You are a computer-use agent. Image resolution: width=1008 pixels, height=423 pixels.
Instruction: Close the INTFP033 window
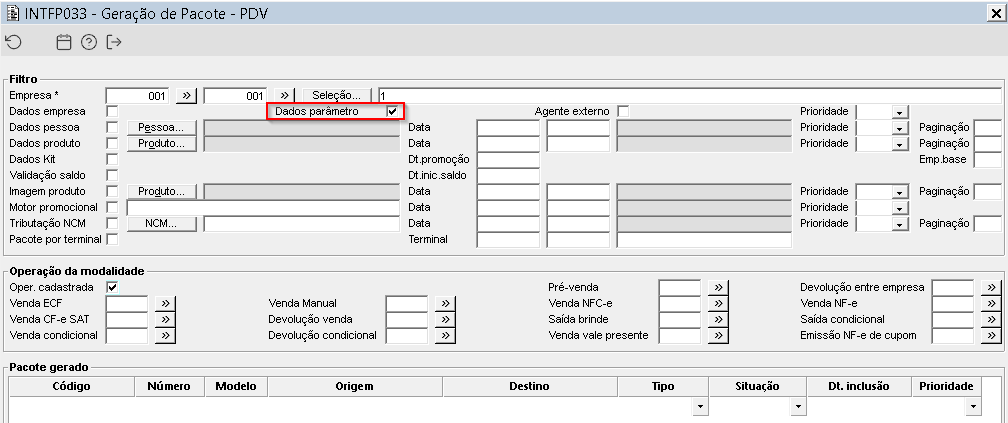[x=996, y=13]
